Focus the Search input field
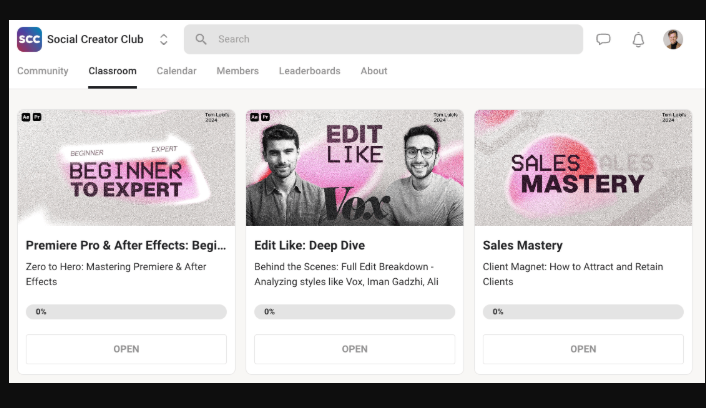 pos(383,39)
